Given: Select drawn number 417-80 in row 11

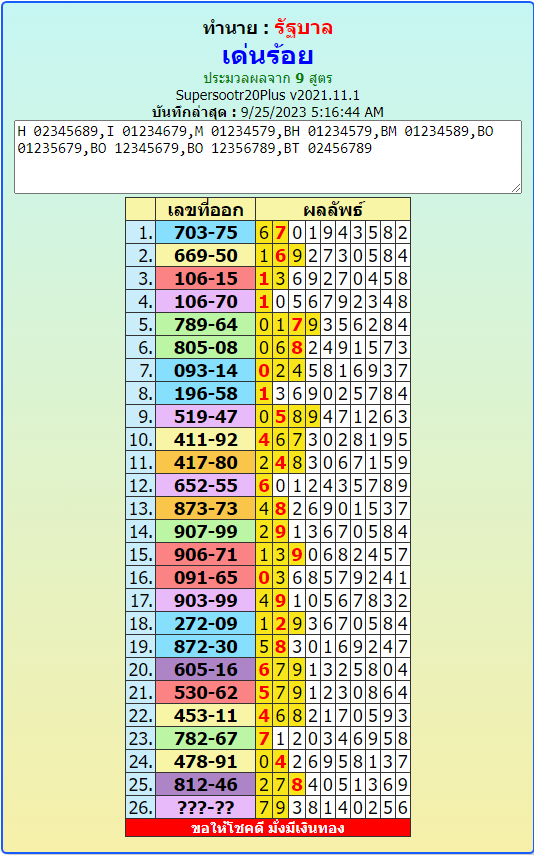Looking at the screenshot, I should tap(206, 463).
